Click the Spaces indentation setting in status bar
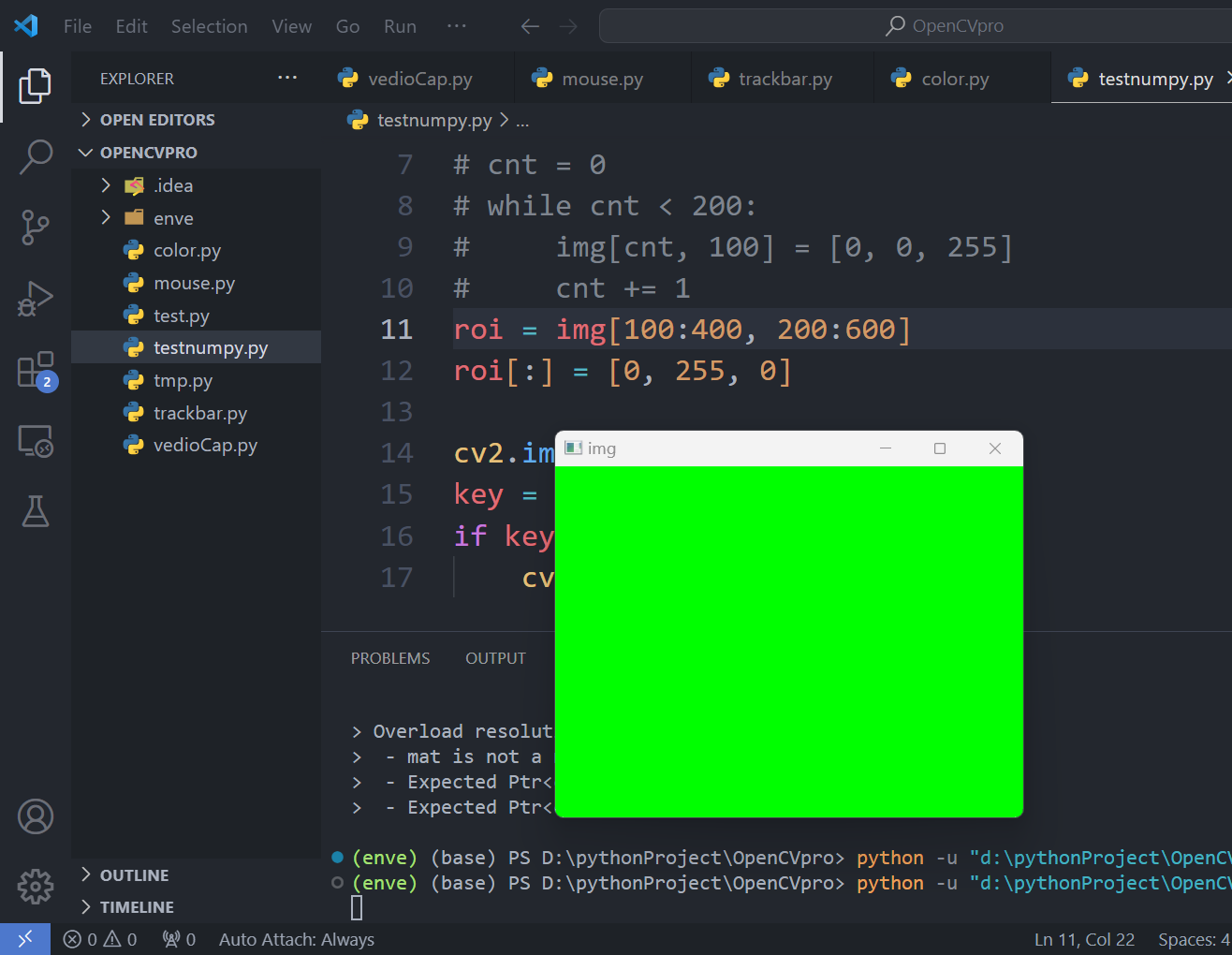Screen dimensions: 1232x955 1194,939
